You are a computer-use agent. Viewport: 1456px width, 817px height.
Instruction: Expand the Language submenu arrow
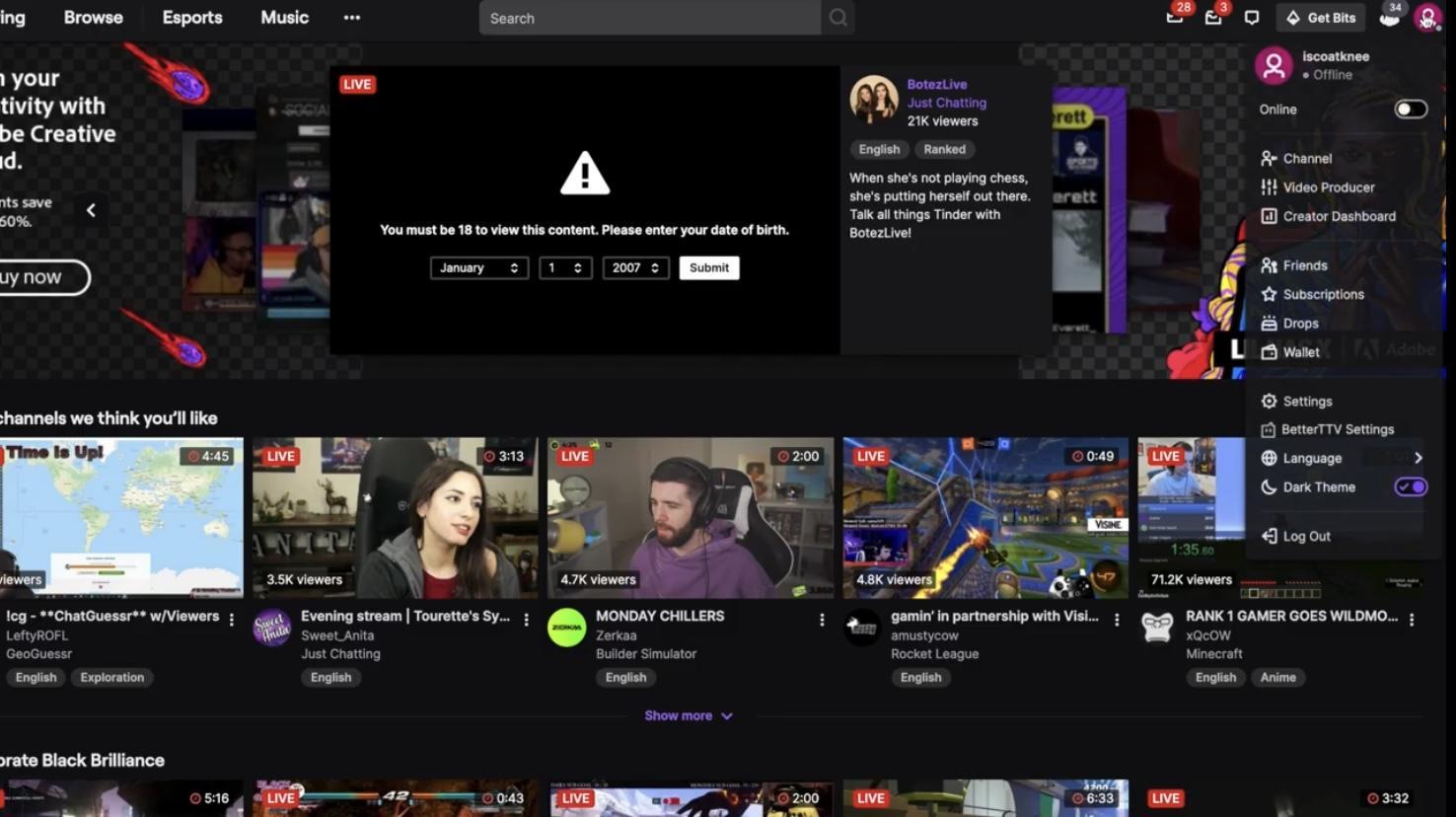[x=1419, y=458]
